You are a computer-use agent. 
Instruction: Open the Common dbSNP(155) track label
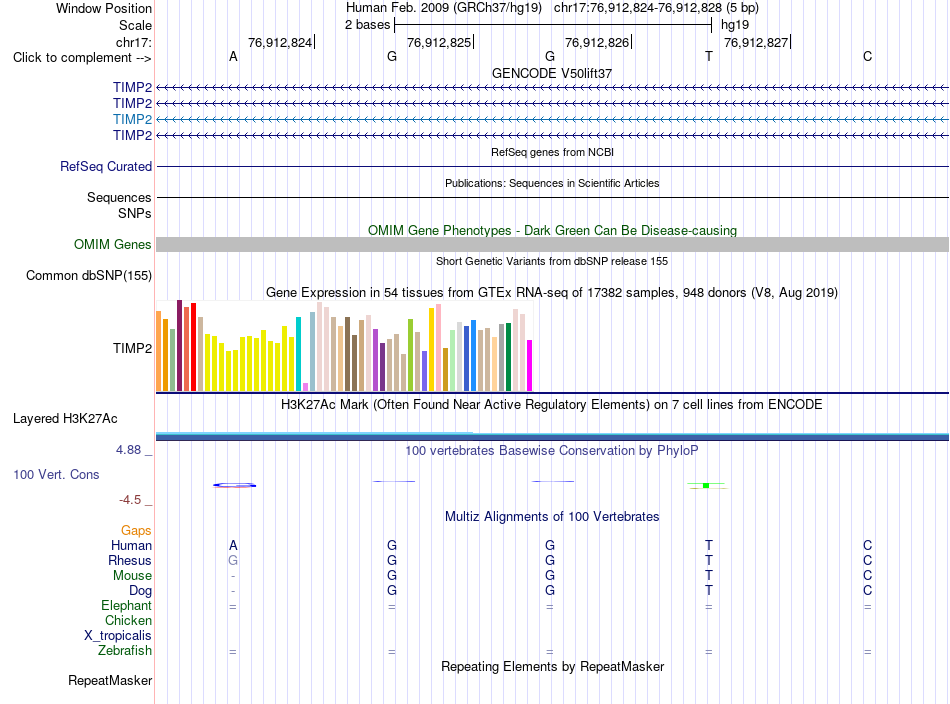(89, 275)
